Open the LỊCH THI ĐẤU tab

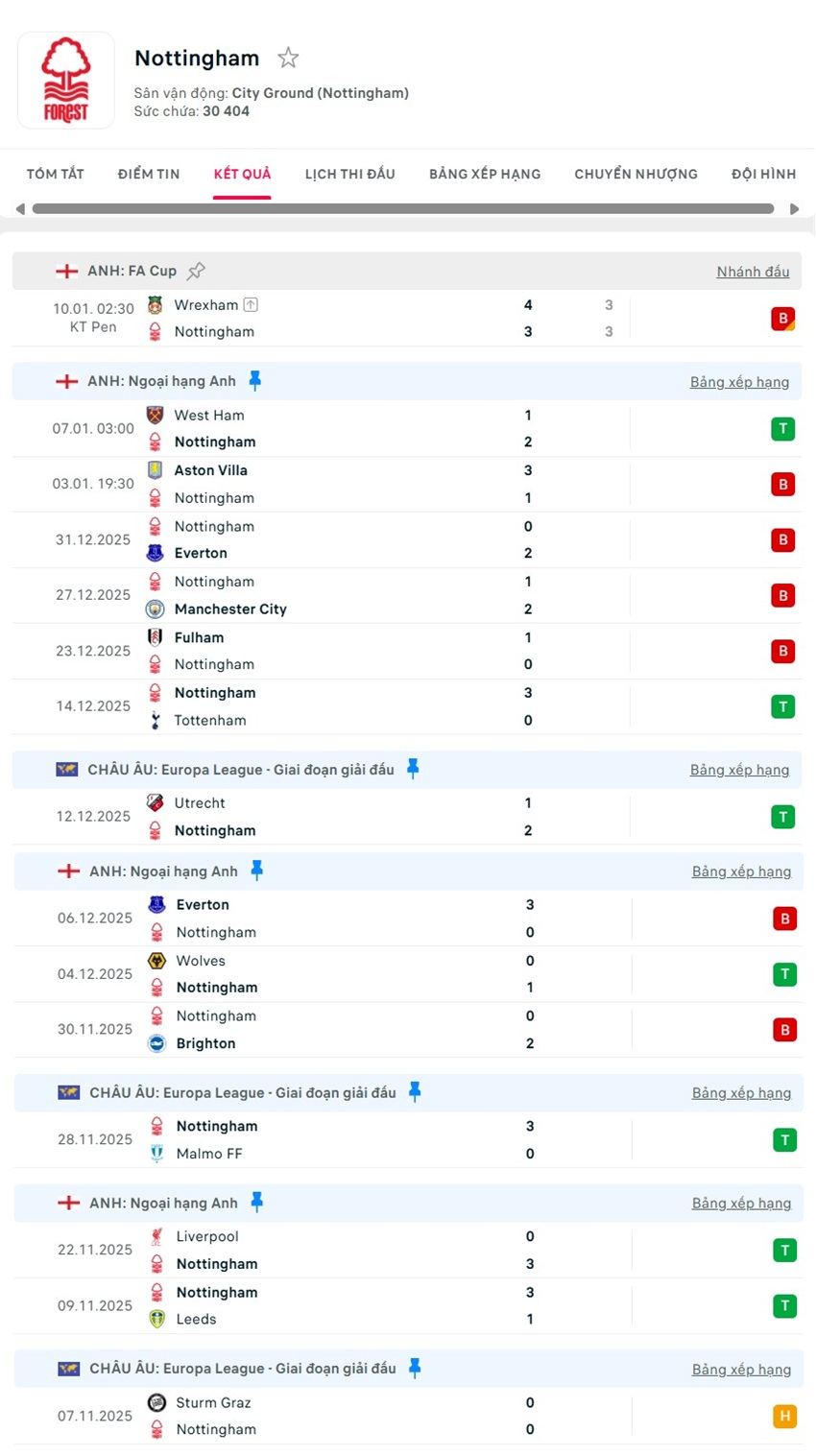(349, 174)
